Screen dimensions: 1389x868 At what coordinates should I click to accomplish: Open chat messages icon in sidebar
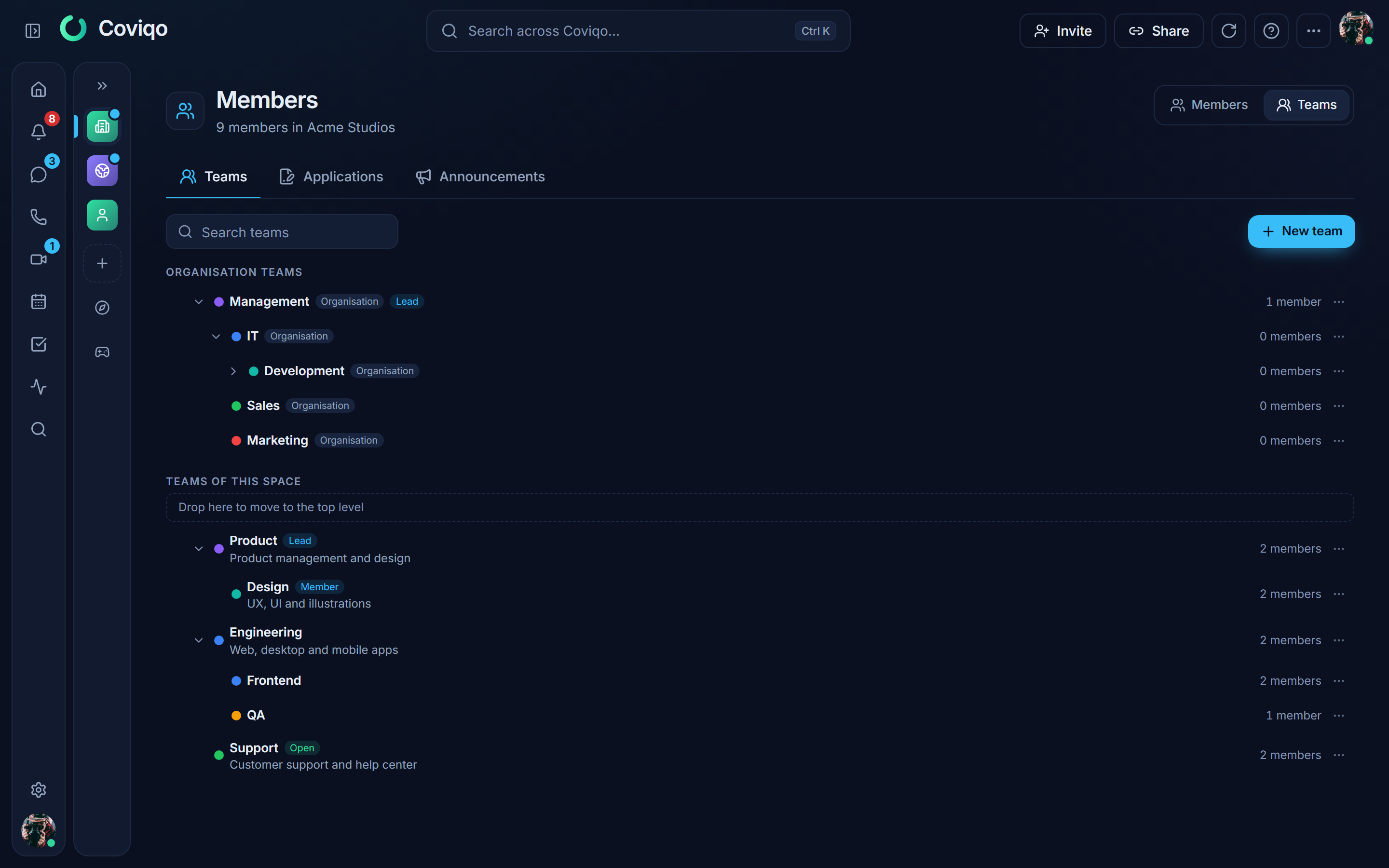39,175
